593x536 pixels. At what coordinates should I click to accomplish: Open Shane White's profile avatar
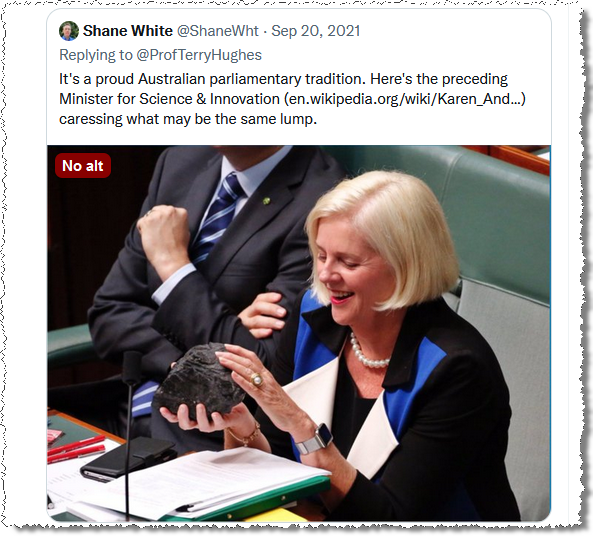69,31
